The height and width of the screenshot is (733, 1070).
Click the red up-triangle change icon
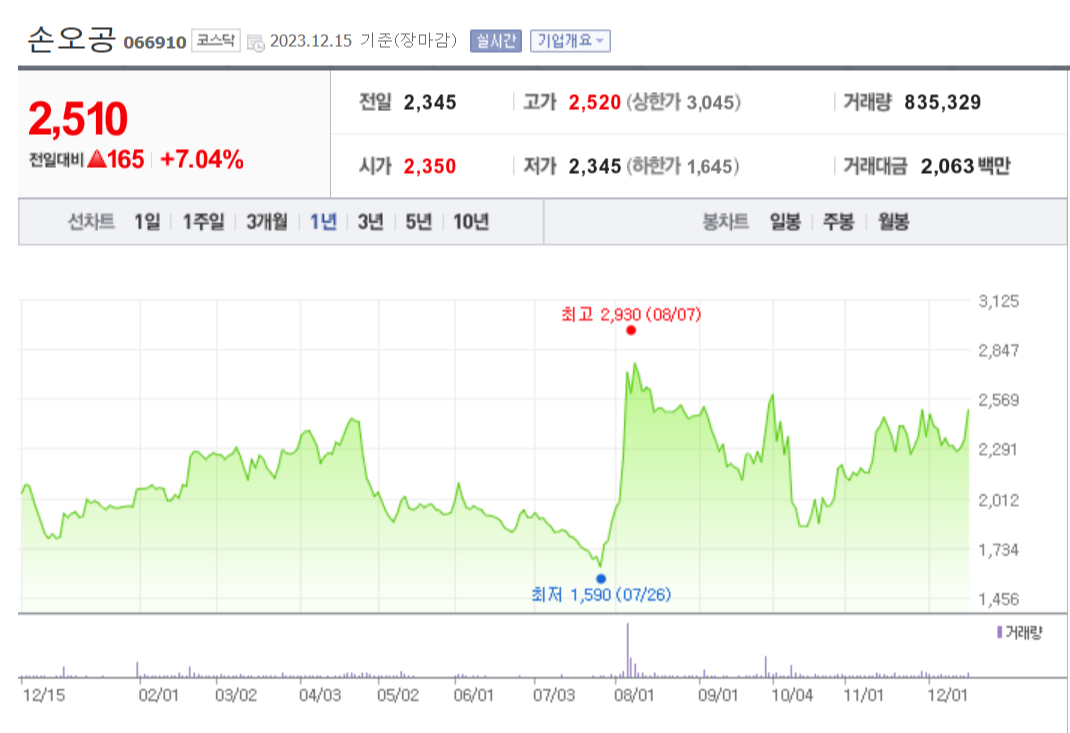pyautogui.click(x=97, y=159)
